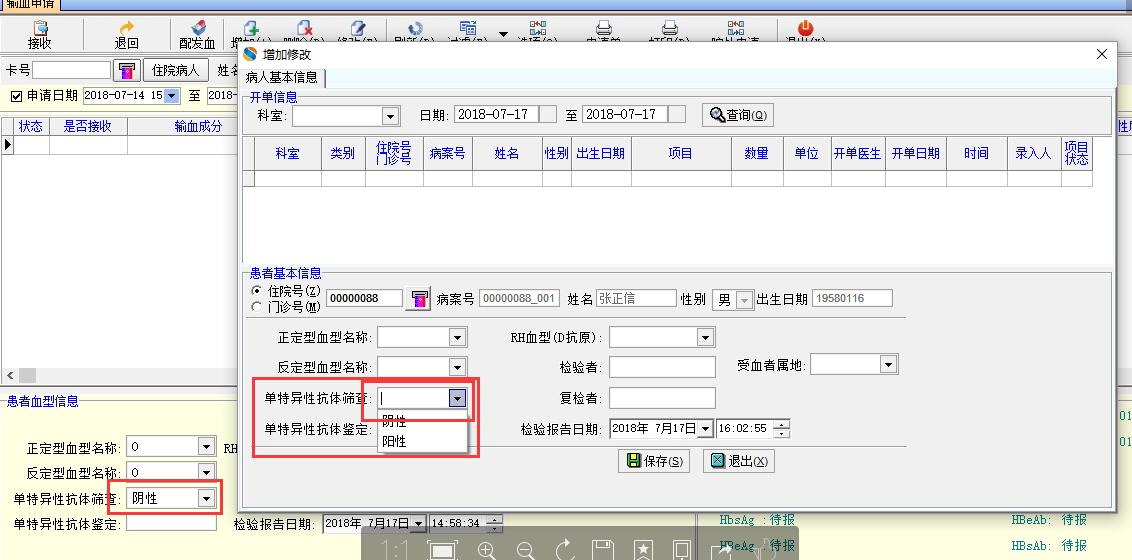The image size is (1132, 560).
Task: Open dialog's 检验报告日期 date dropdown
Action: pyautogui.click(x=705, y=429)
